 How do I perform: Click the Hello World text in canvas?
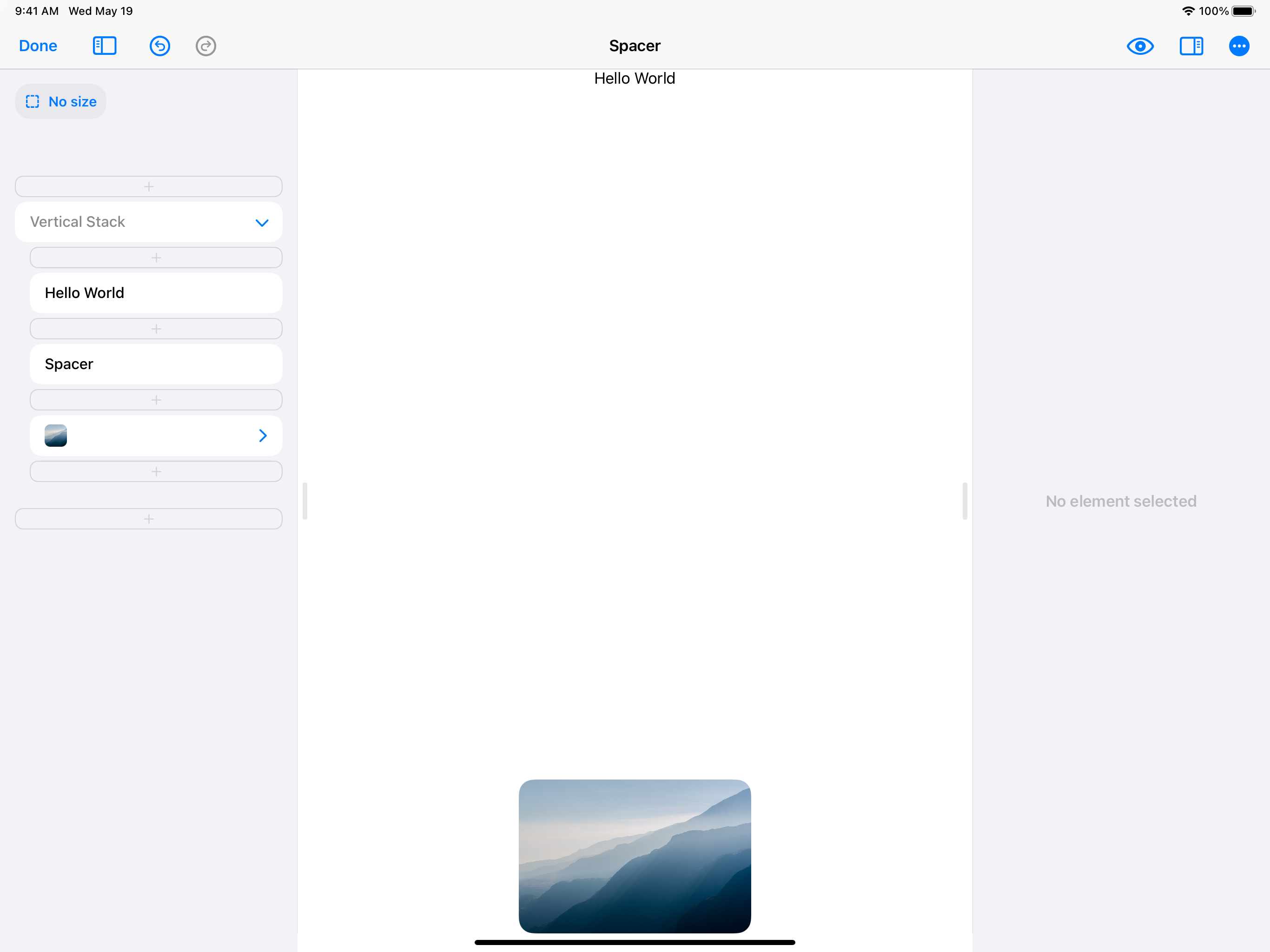tap(635, 79)
